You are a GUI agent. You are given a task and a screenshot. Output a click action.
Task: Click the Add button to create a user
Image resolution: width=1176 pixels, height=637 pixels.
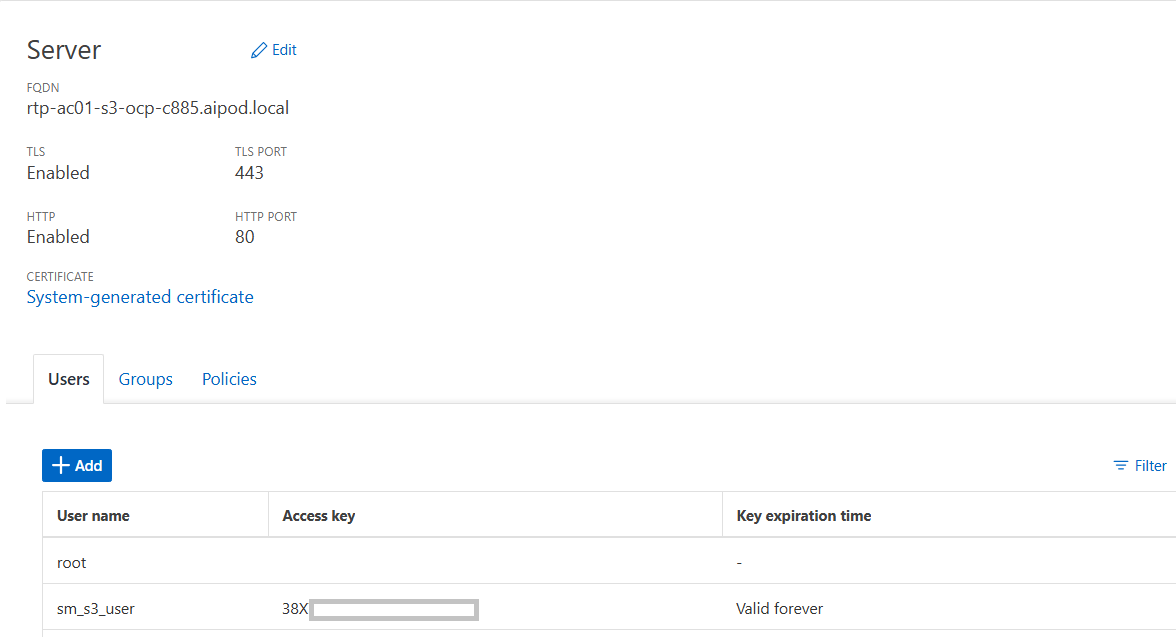pos(76,465)
